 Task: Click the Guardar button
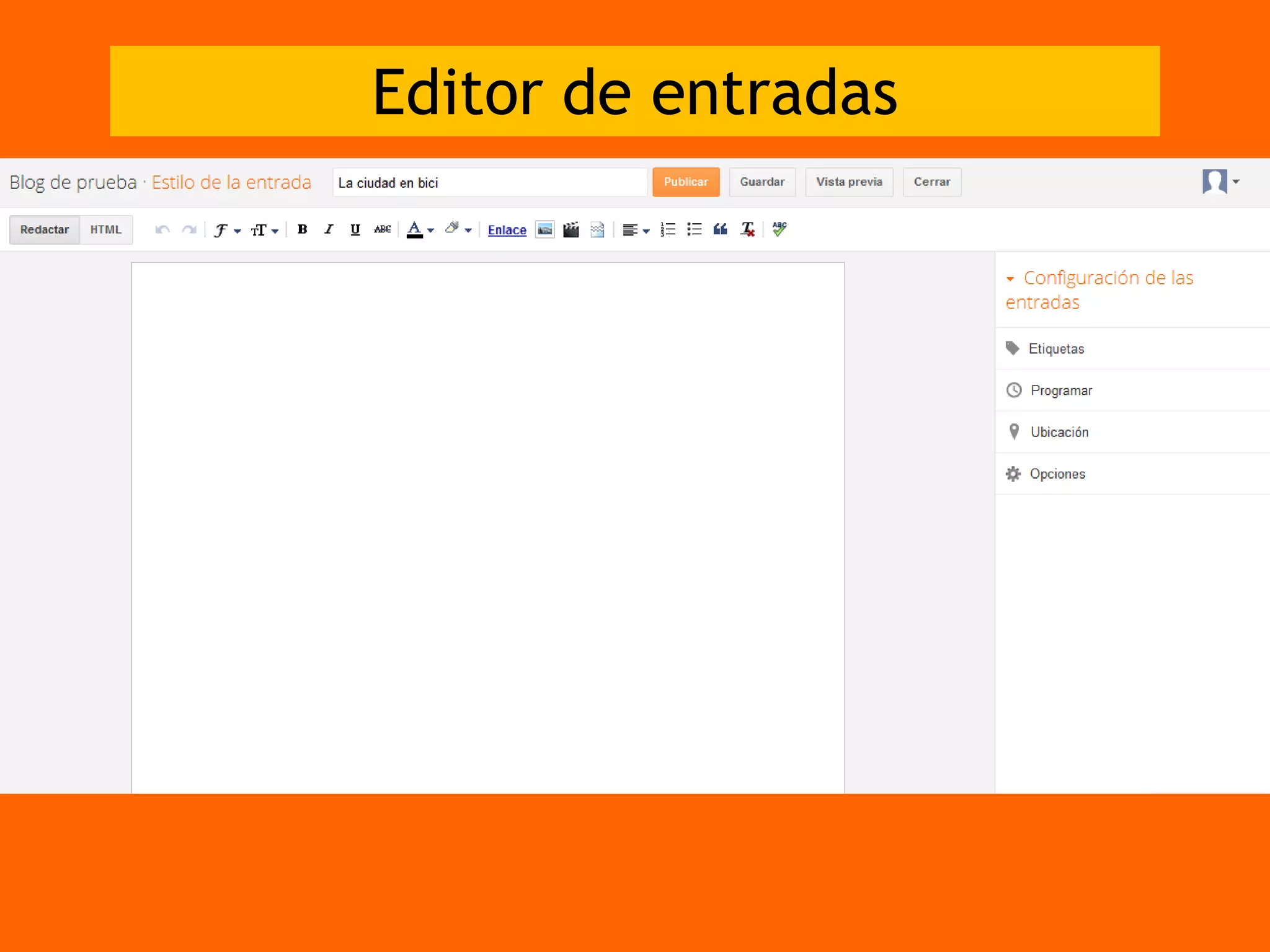pyautogui.click(x=762, y=182)
